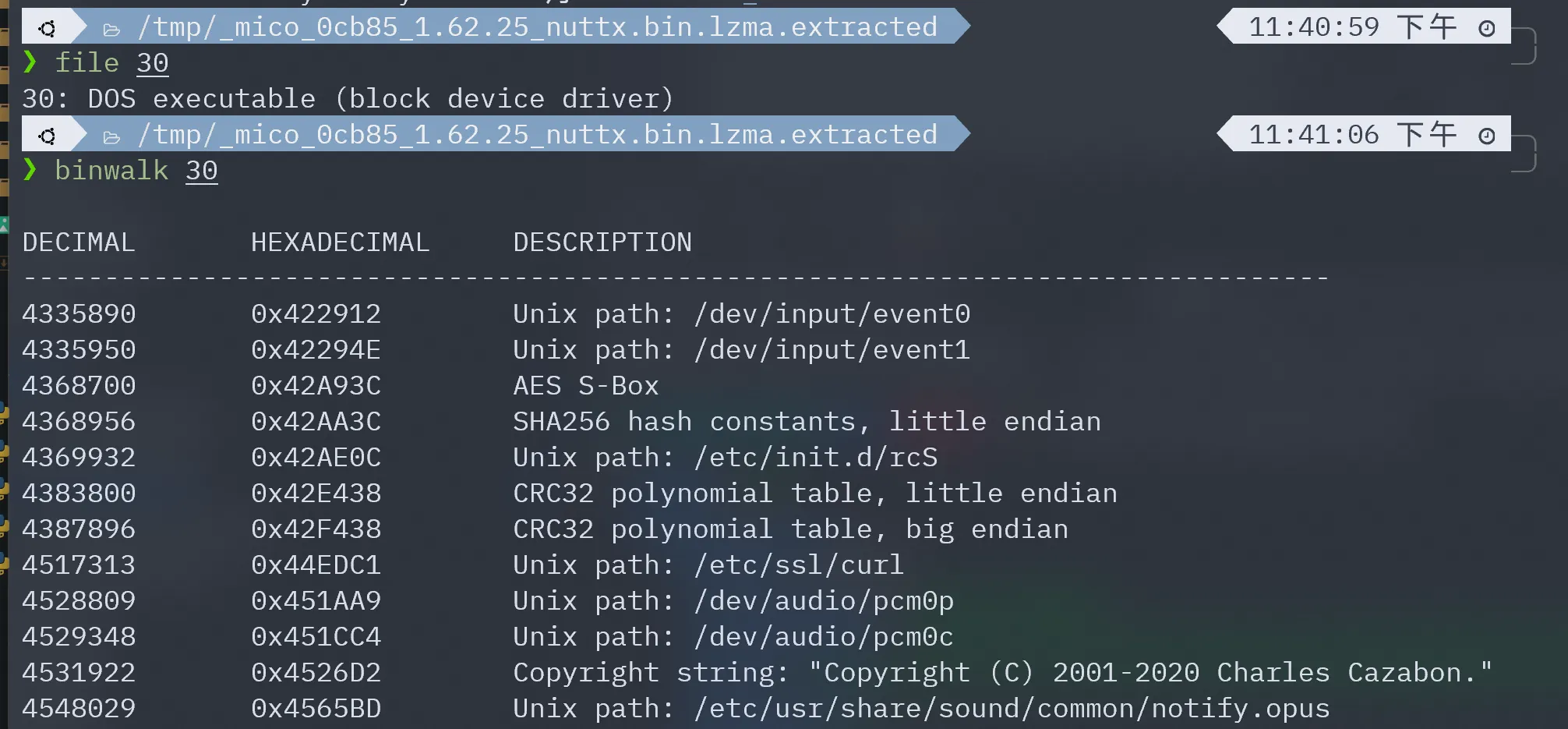Click the folder icon in the second prompt path
Image resolution: width=1568 pixels, height=729 pixels.
[x=111, y=136]
